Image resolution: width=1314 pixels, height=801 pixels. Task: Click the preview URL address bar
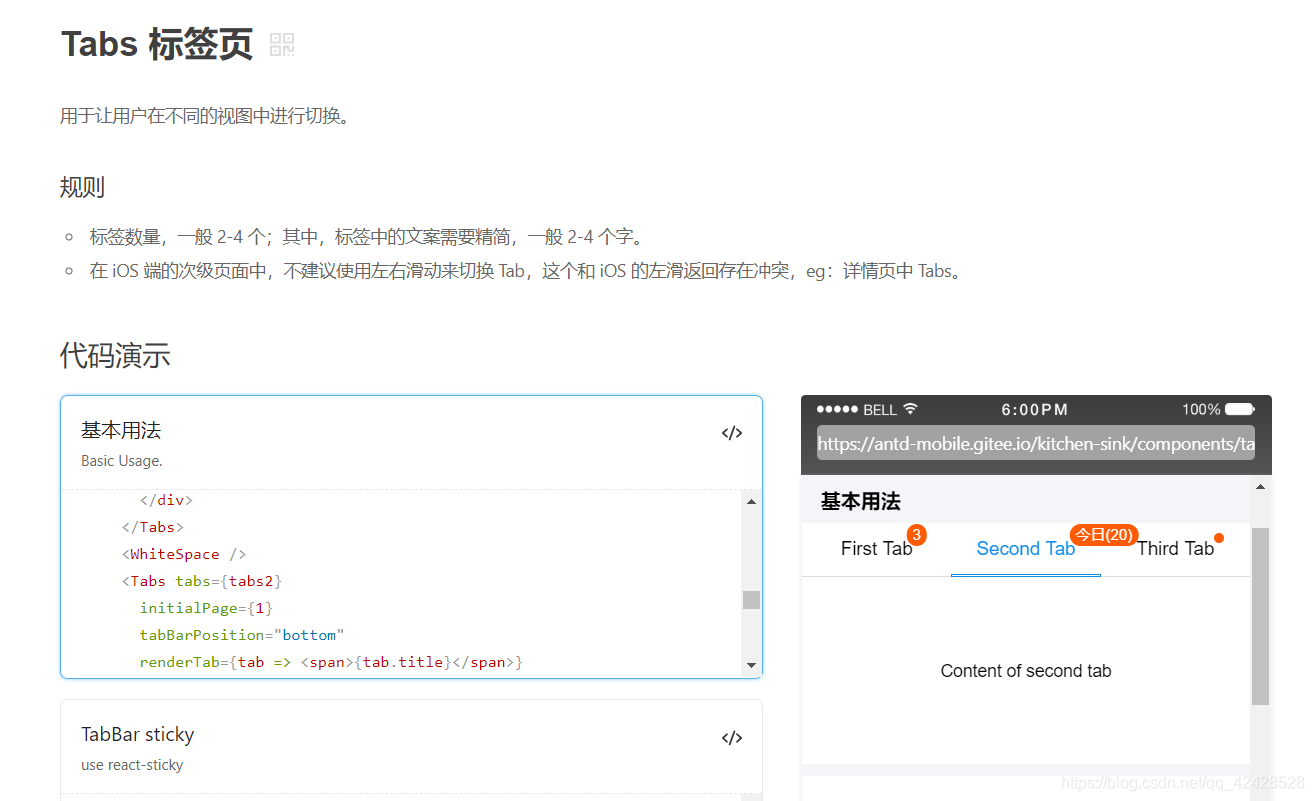coord(1036,443)
